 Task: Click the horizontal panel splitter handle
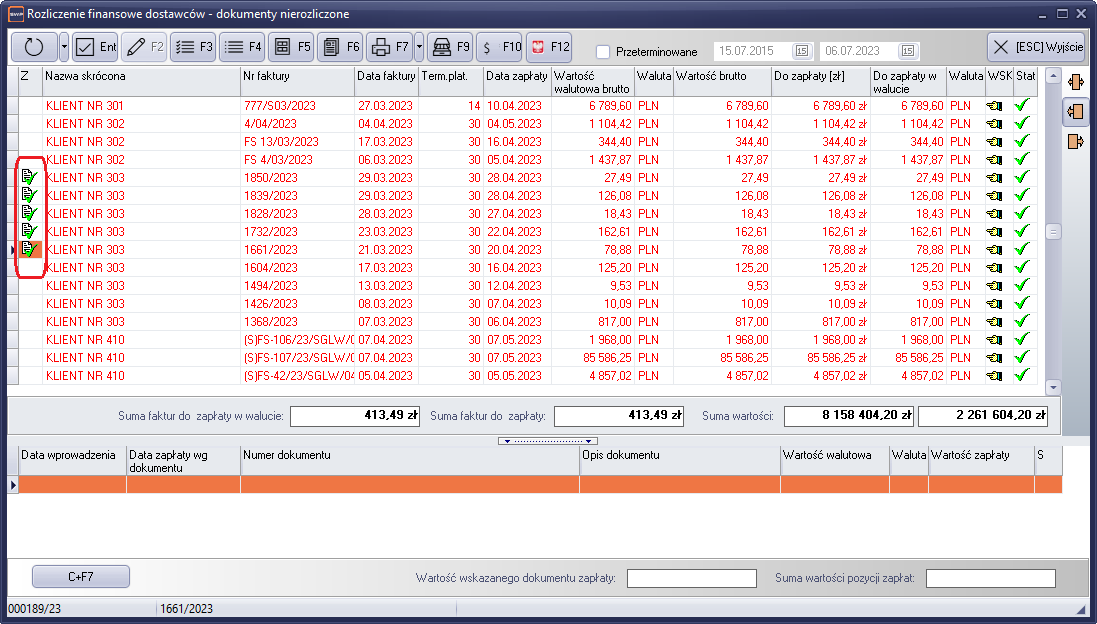pyautogui.click(x=548, y=441)
